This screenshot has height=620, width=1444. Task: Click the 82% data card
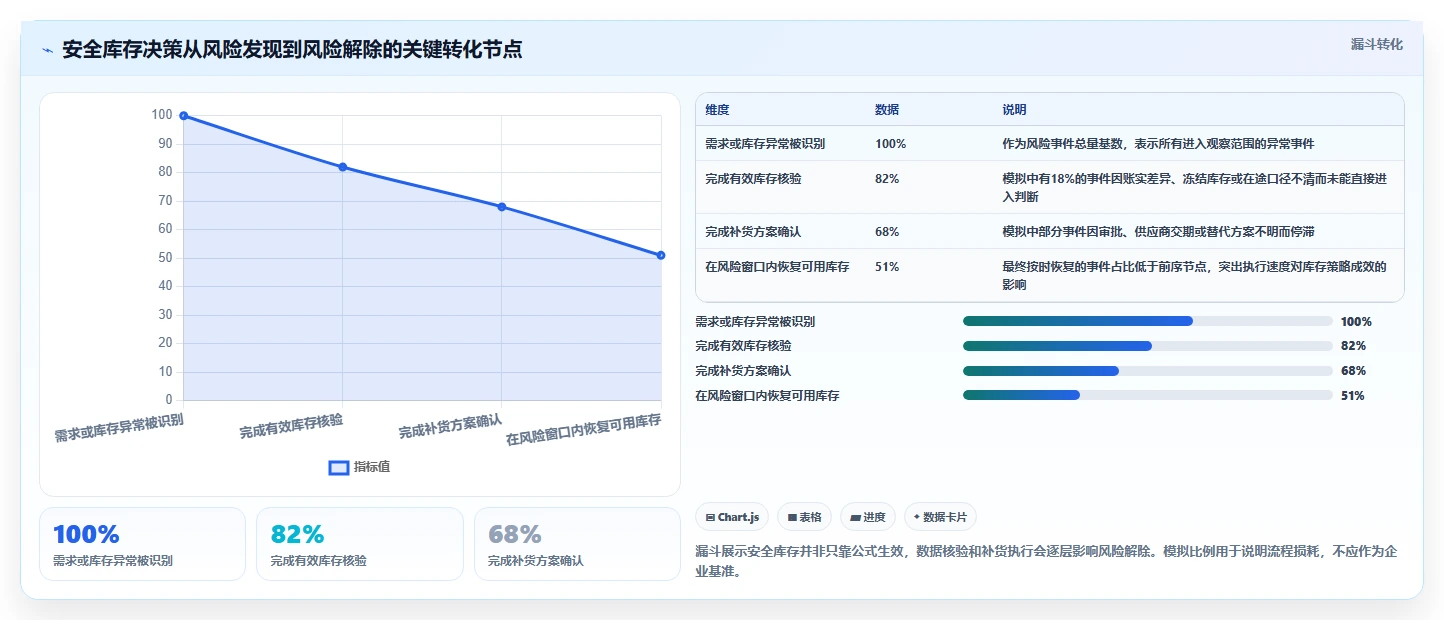360,544
